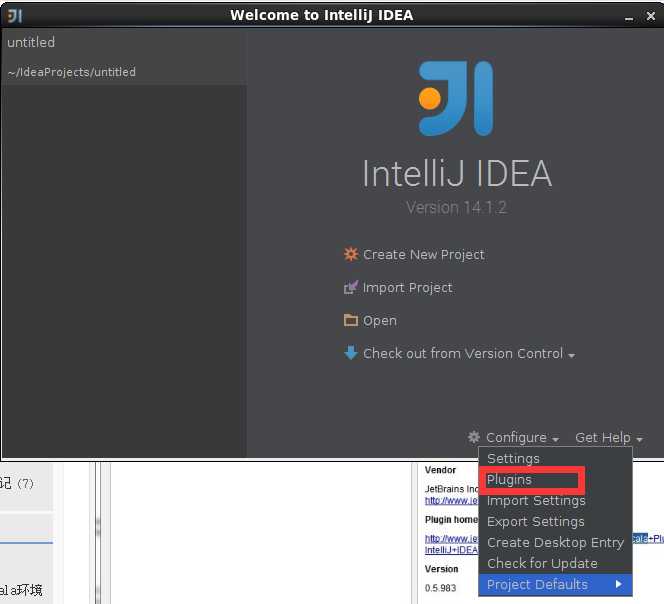Close the Welcome to IntelliJ IDEA window
Image resolution: width=664 pixels, height=604 pixels.
pyautogui.click(x=650, y=16)
